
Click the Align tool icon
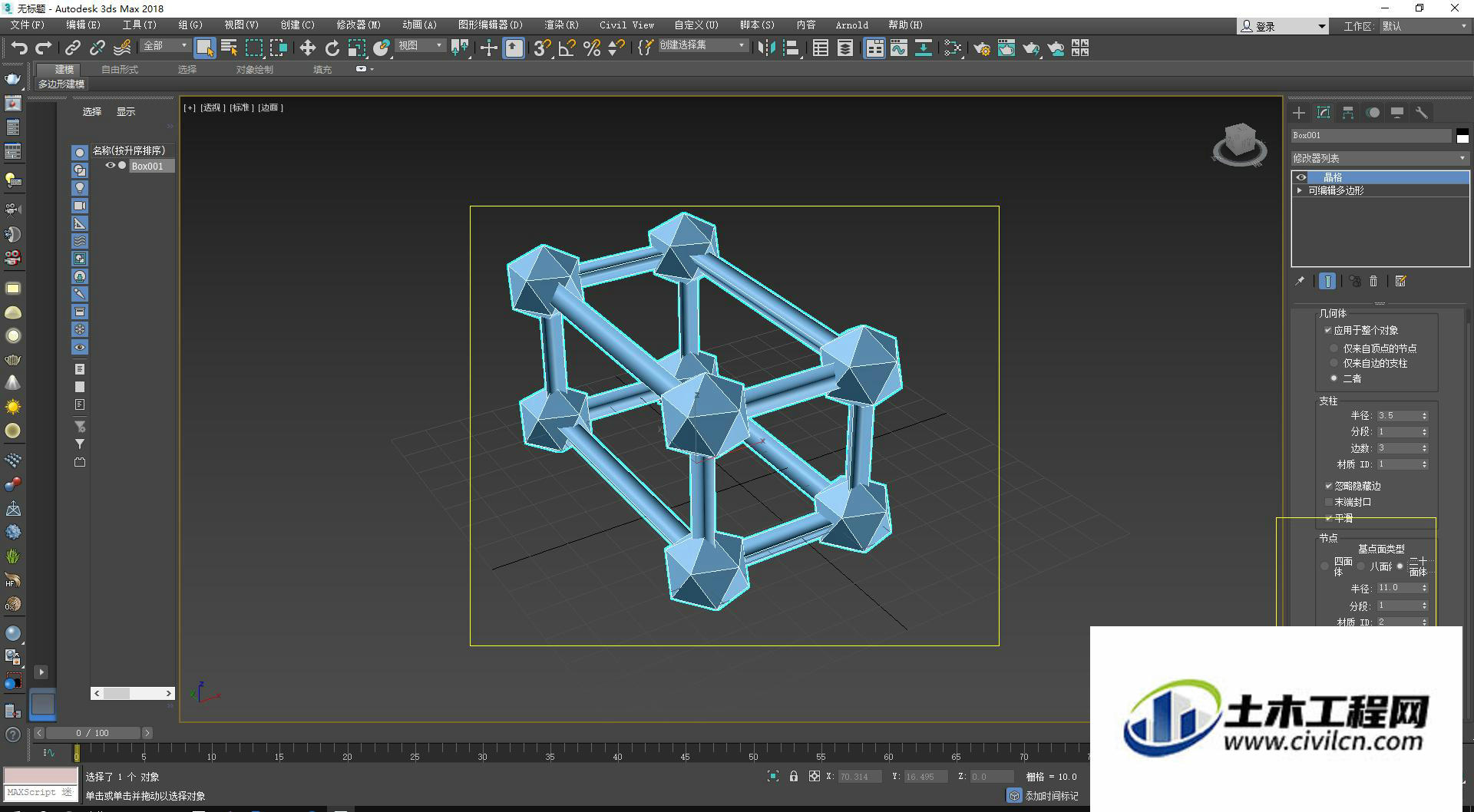tap(791, 48)
